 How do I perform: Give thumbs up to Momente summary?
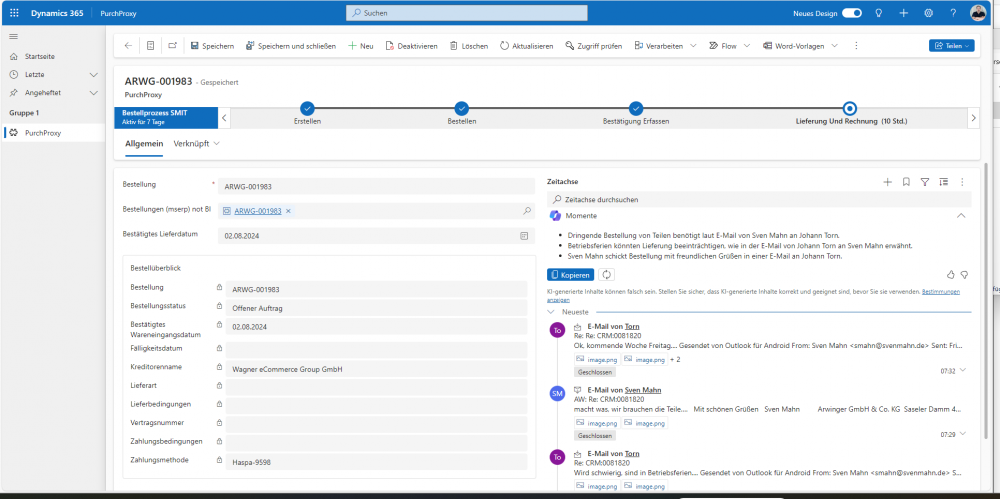(950, 274)
